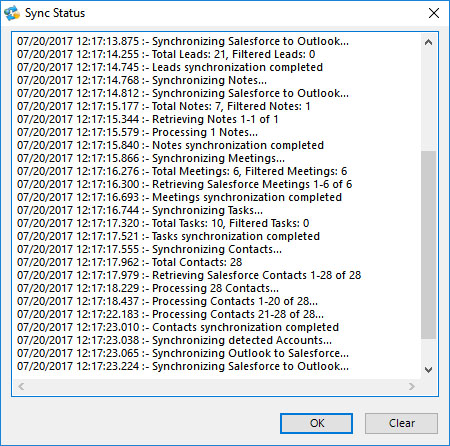The height and width of the screenshot is (446, 450).
Task: Click the vertical scrollbar thumb
Action: coord(429,245)
